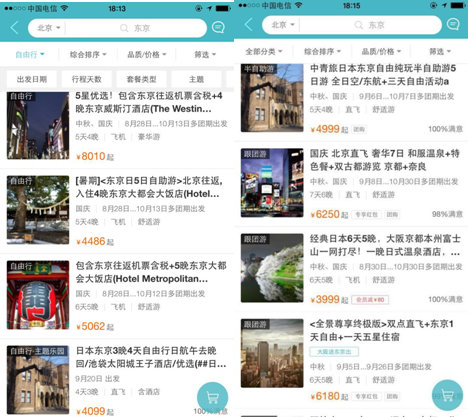Select the 出发日期 filter tab

tap(32, 79)
